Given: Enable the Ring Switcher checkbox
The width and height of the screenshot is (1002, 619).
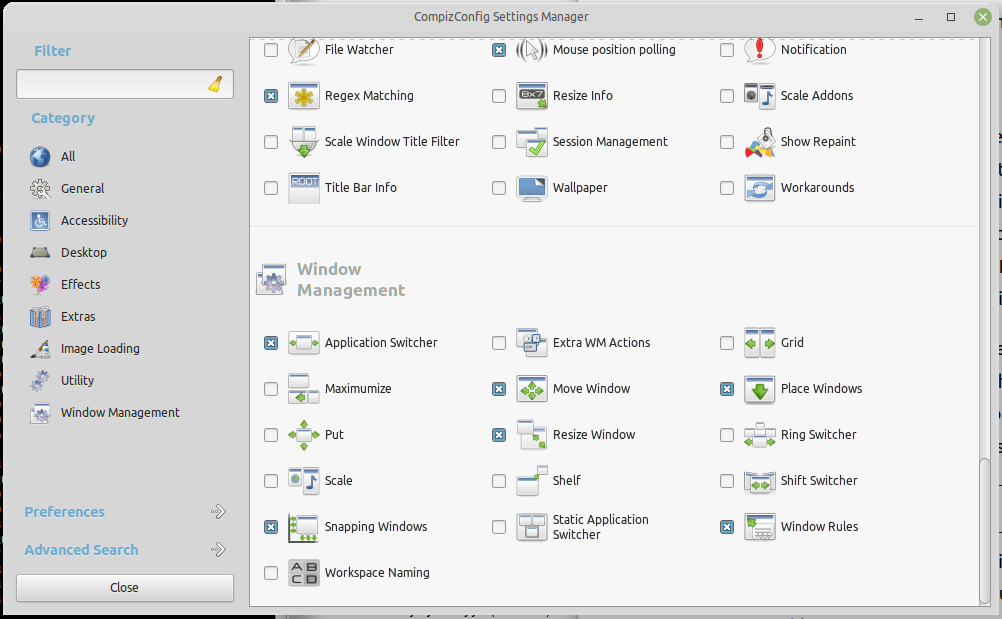Looking at the screenshot, I should (727, 435).
